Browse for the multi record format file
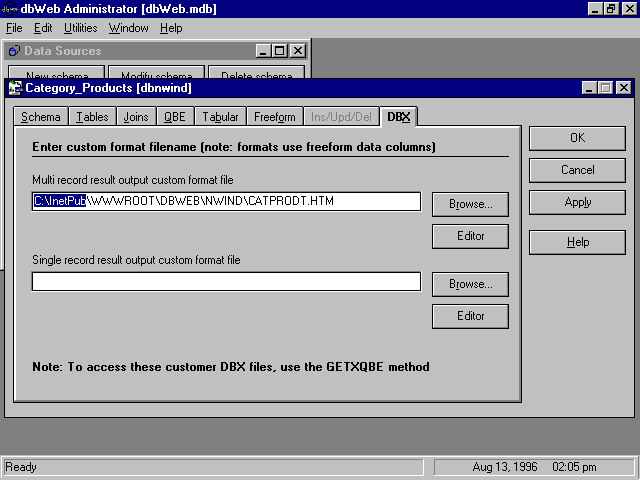The image size is (640, 480). point(470,204)
